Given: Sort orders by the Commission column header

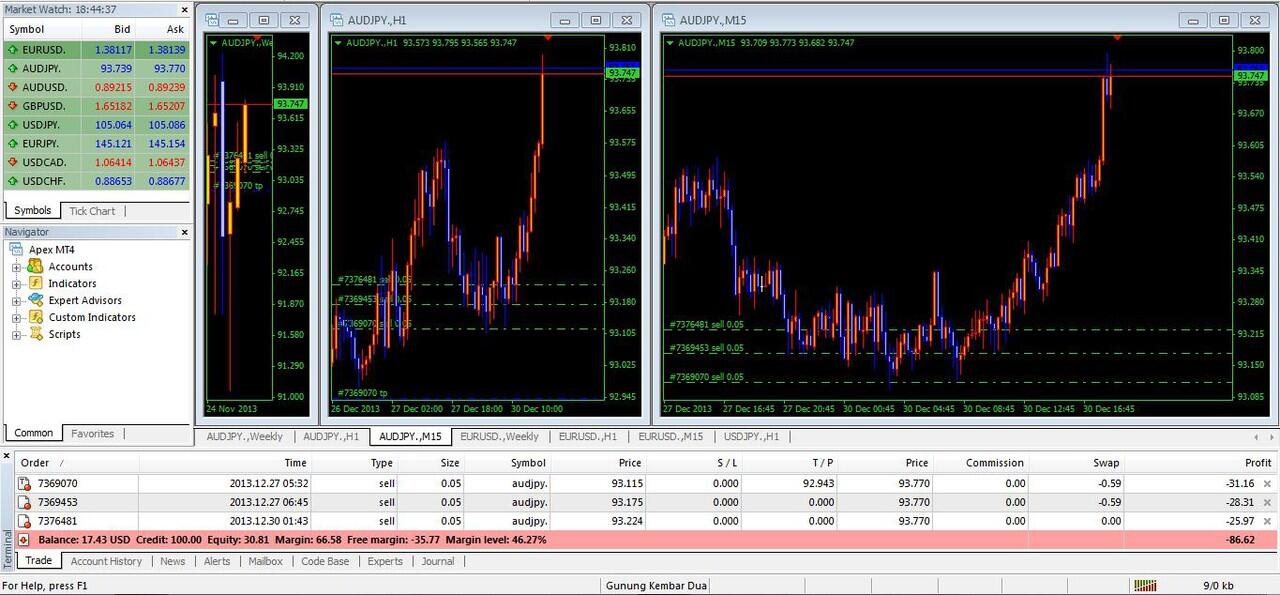Looking at the screenshot, I should point(982,463).
